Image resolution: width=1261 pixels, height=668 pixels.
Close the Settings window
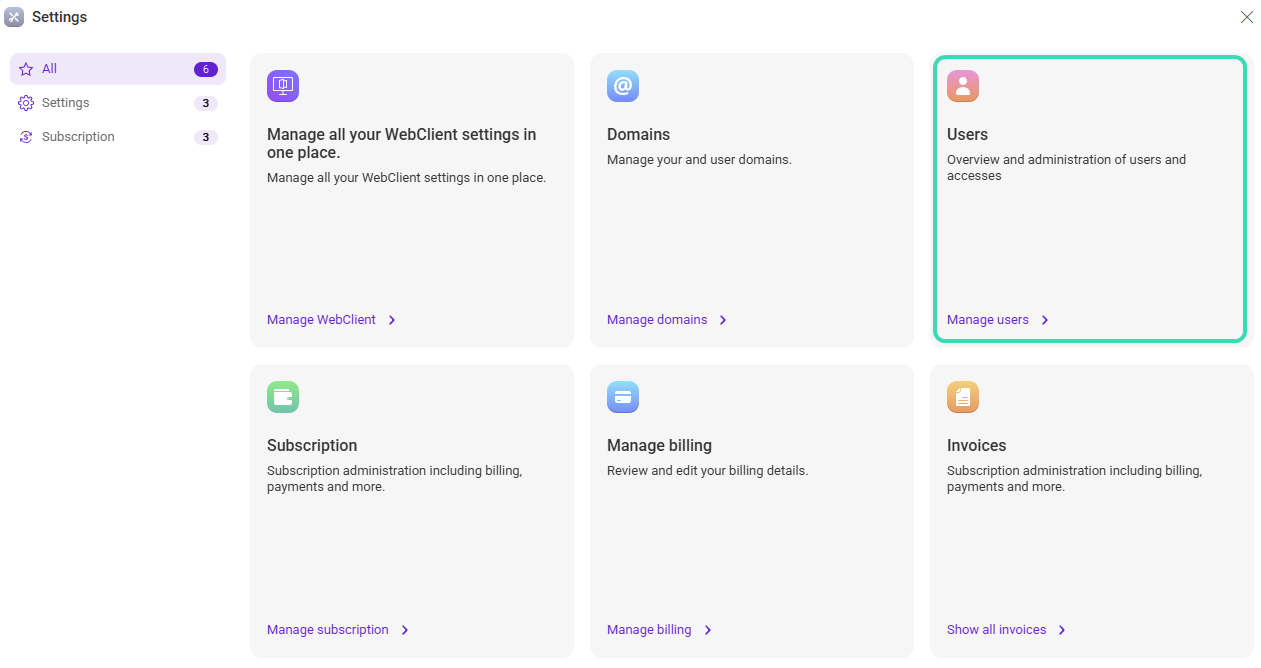point(1246,17)
